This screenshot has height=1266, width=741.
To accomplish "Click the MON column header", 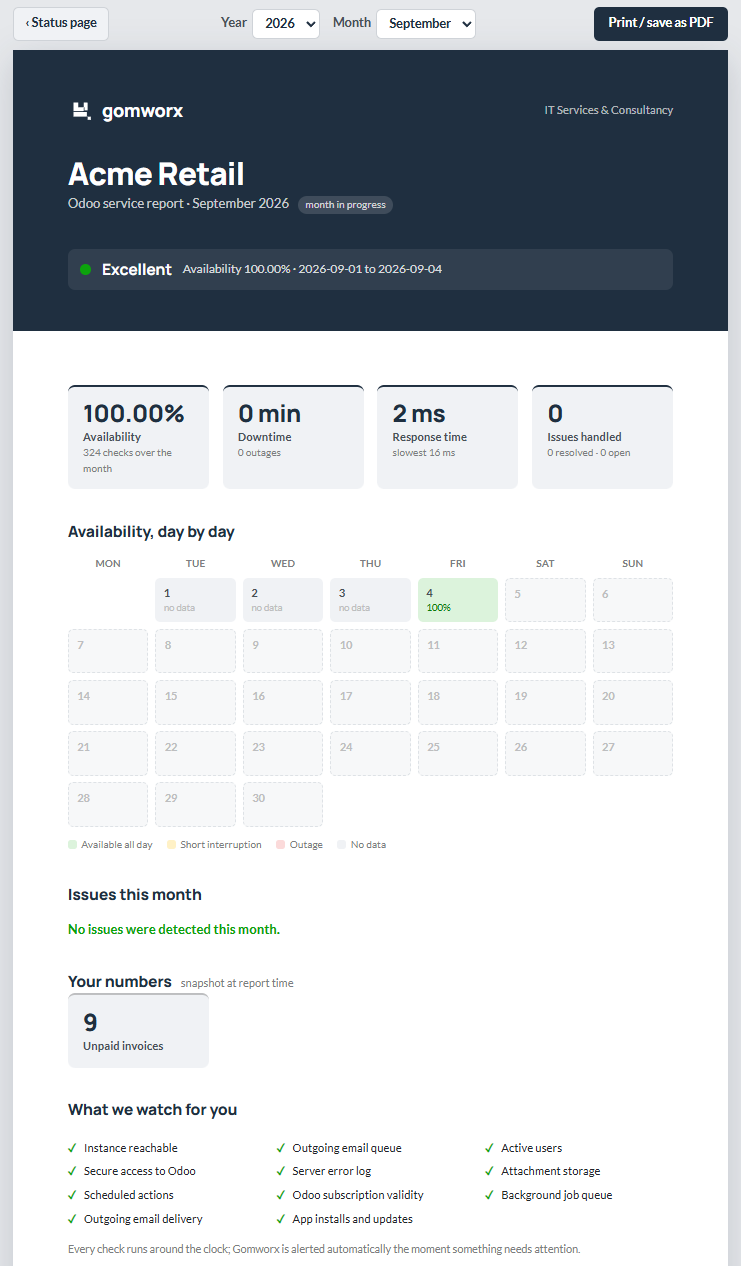I will [108, 564].
